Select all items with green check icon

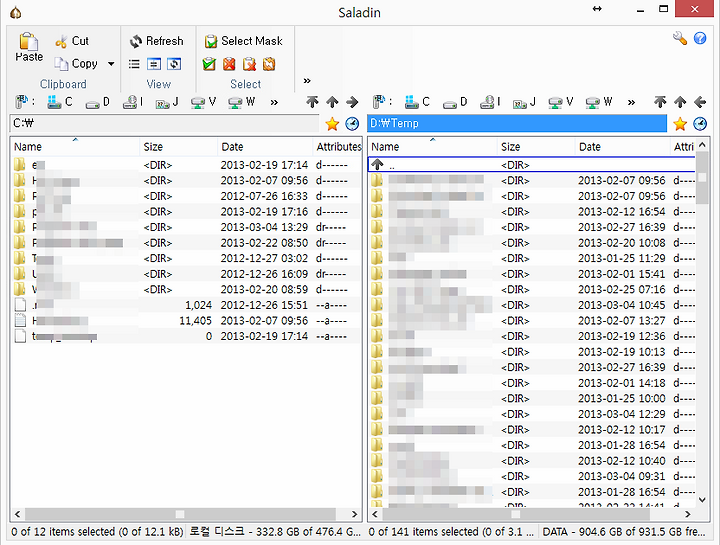click(x=209, y=64)
